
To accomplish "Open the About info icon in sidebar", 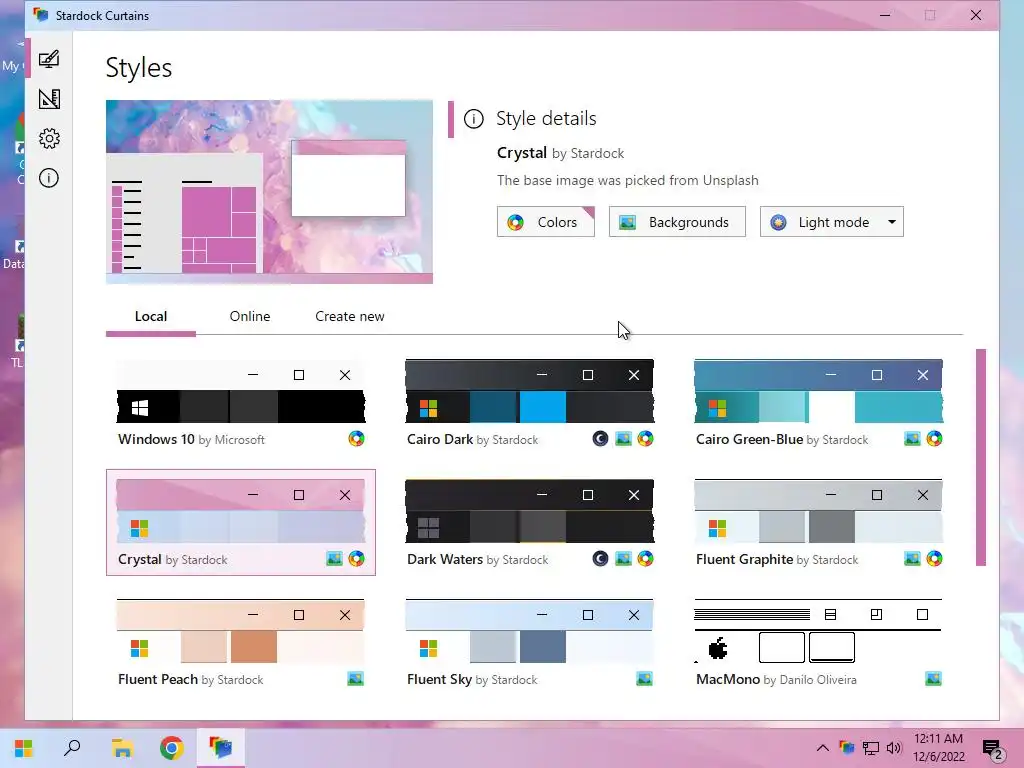I will [49, 178].
